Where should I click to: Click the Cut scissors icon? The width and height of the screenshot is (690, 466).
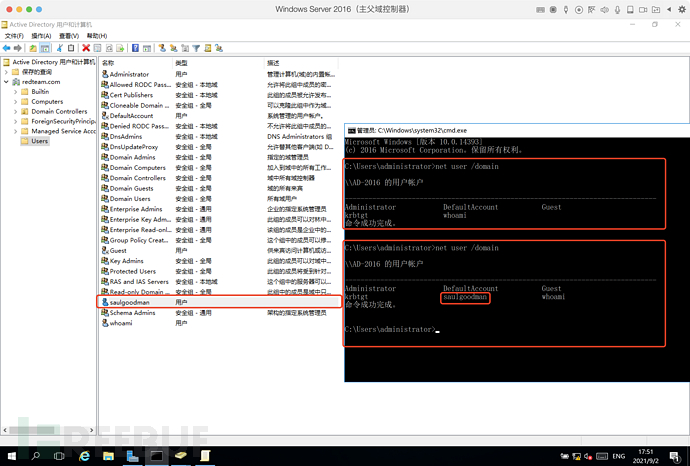(x=60, y=48)
